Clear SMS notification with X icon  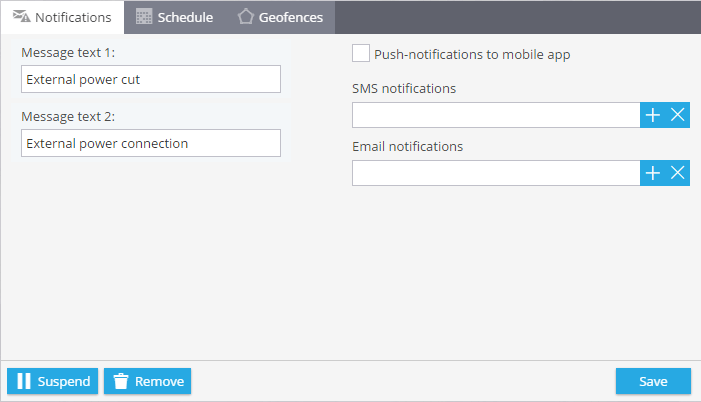(x=678, y=115)
